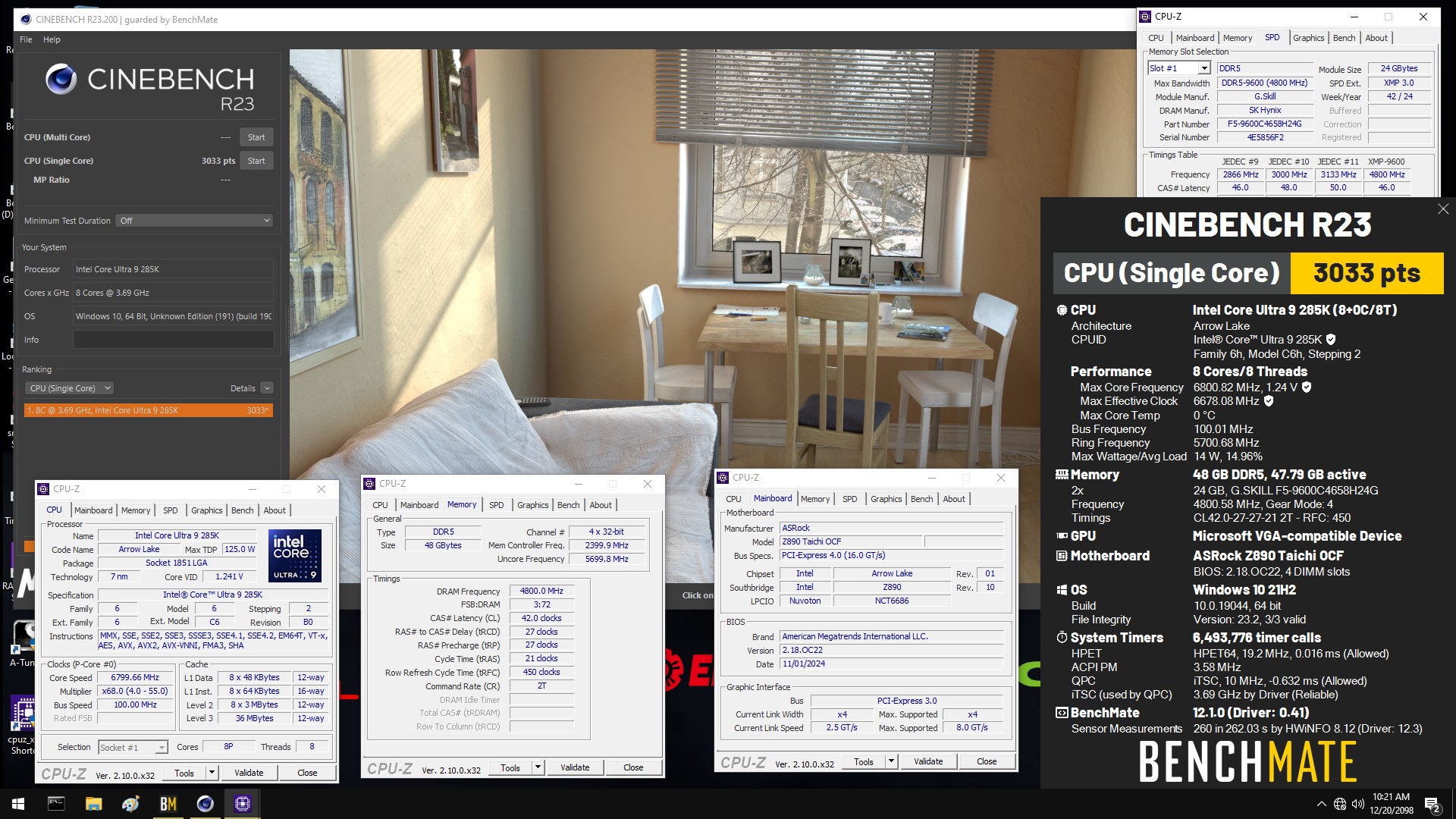Click the Cinebench taskbar icon
The width and height of the screenshot is (1456, 819).
(206, 804)
